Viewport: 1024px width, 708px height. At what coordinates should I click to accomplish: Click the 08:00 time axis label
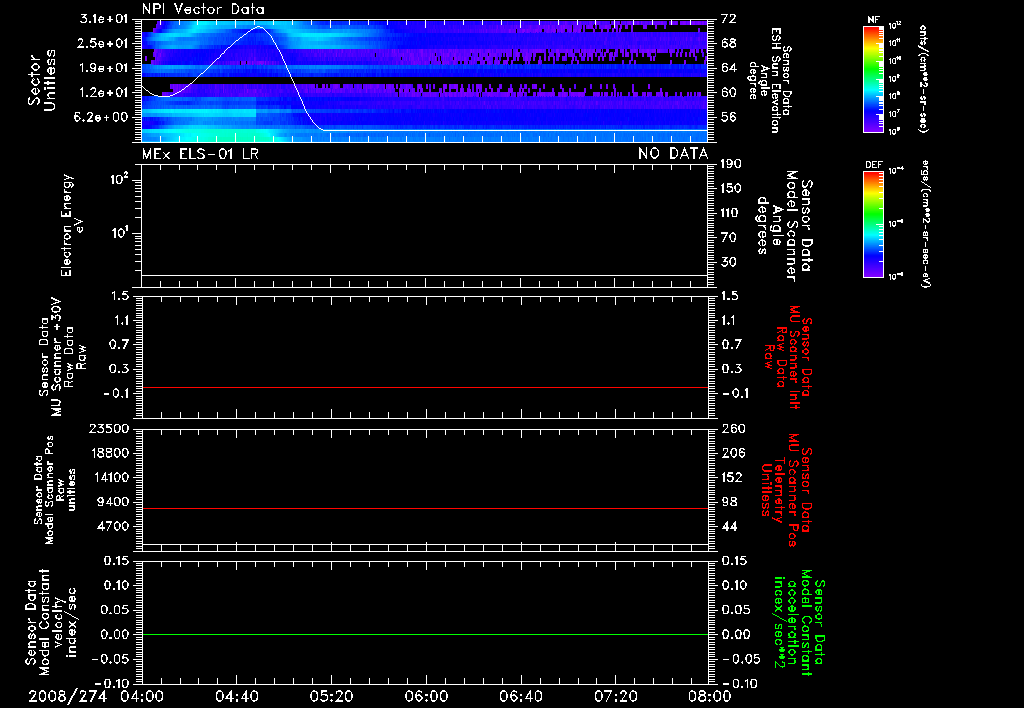pyautogui.click(x=709, y=696)
